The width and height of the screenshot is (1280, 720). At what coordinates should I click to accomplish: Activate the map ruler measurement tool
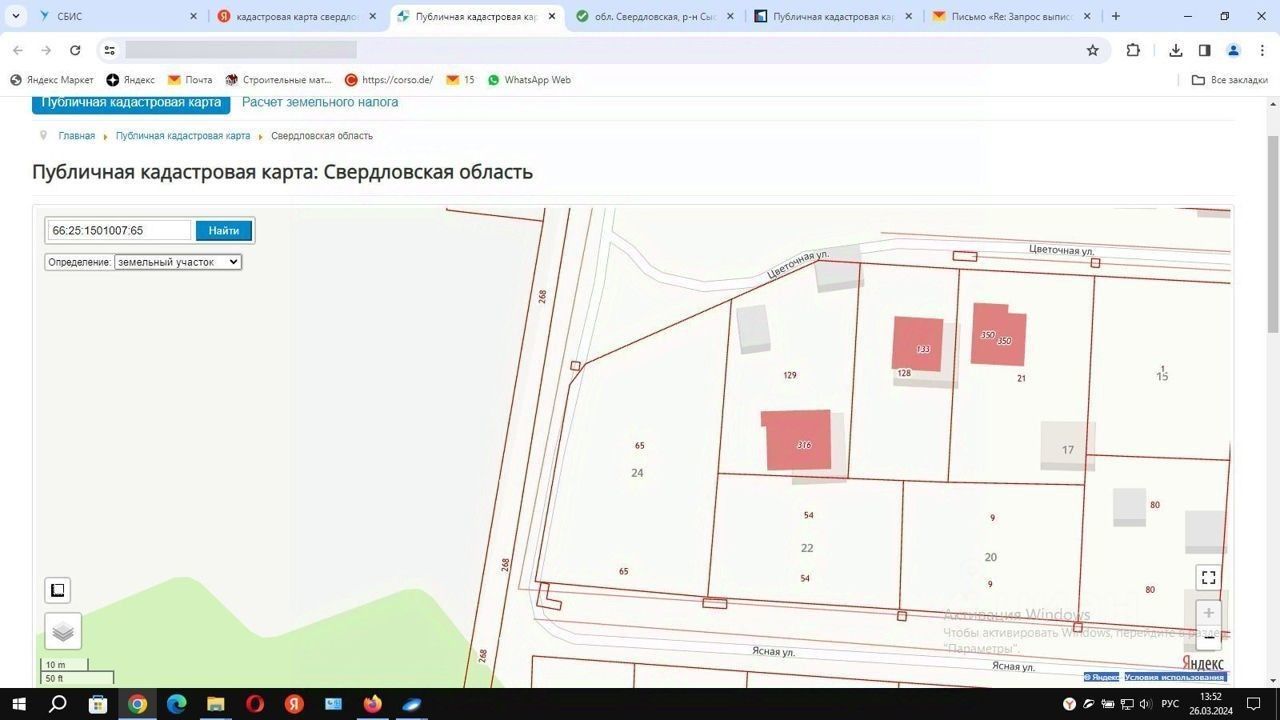58,590
